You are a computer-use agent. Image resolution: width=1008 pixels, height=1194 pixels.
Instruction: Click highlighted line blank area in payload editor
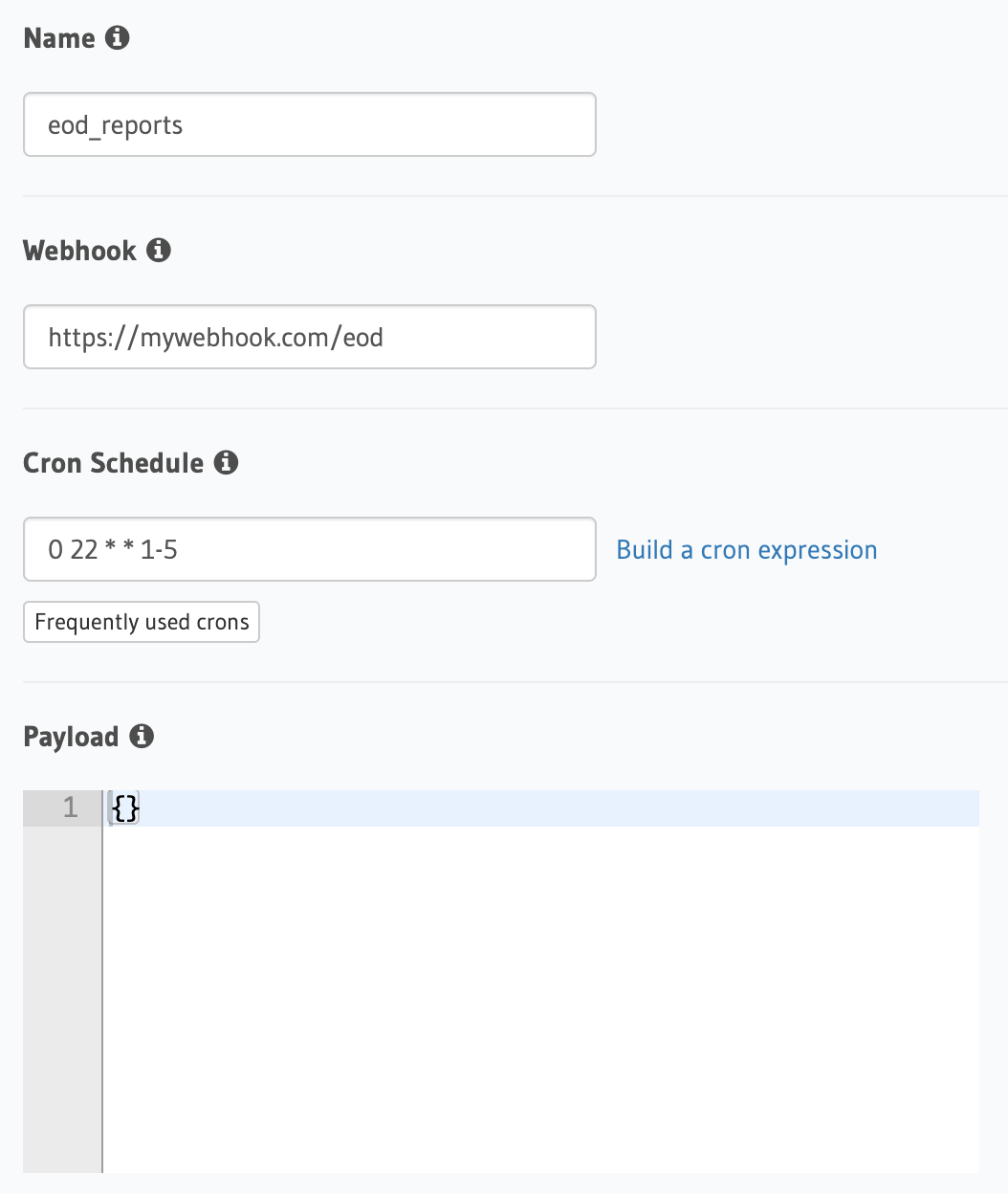click(x=555, y=809)
